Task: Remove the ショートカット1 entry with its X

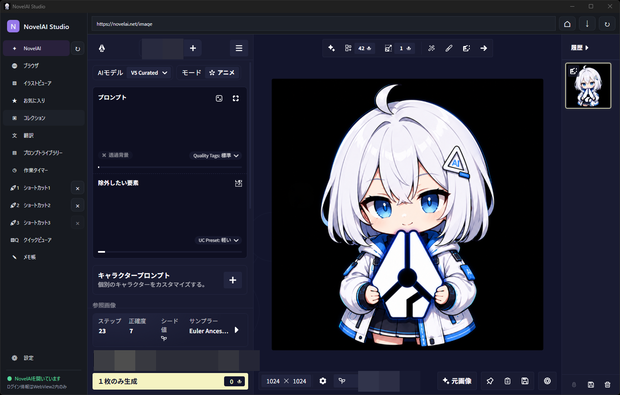Action: click(78, 189)
